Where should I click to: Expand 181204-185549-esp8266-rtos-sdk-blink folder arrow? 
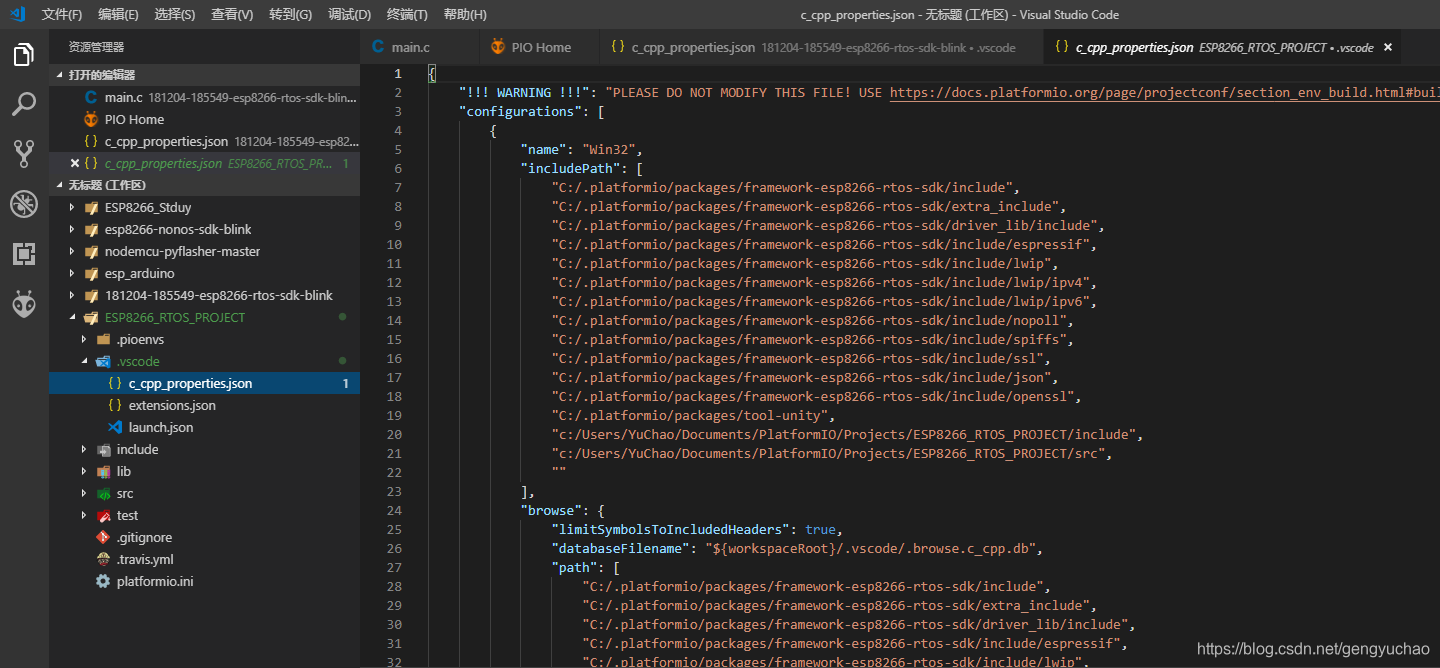point(72,295)
